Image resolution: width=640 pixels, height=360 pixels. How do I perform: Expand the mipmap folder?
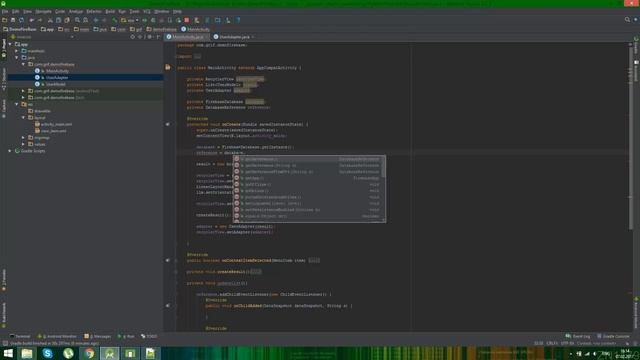click(23, 138)
